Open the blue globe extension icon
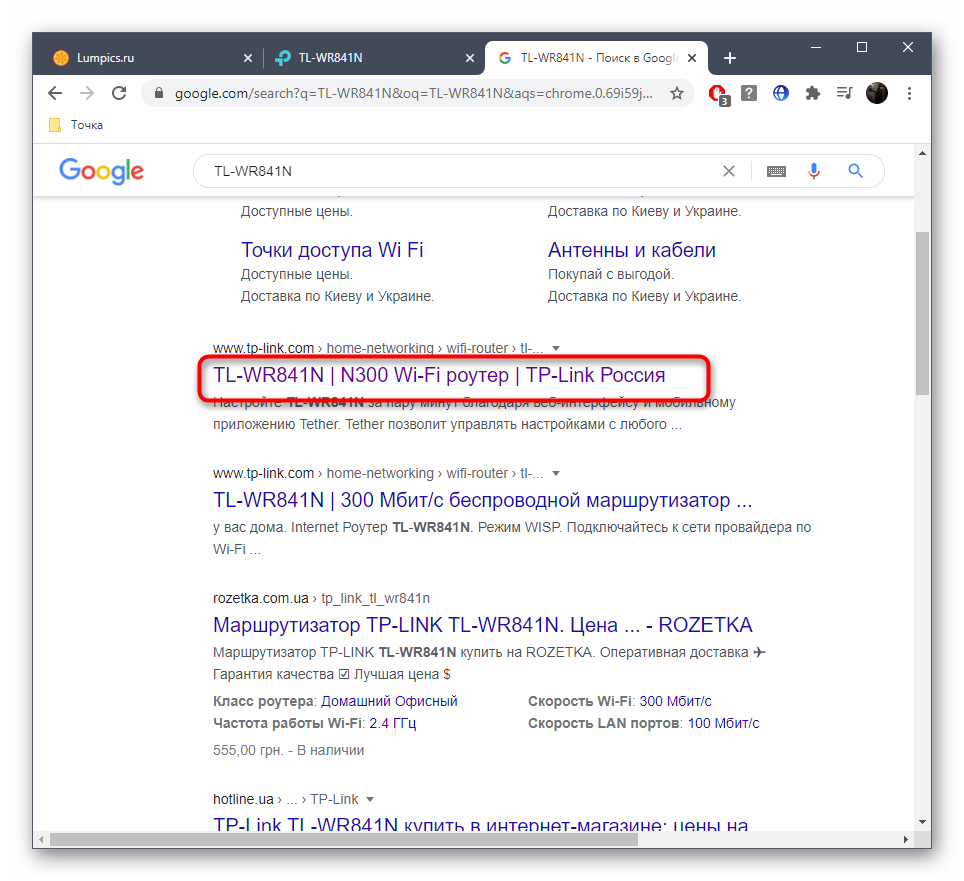The height and width of the screenshot is (881, 964). [x=781, y=93]
